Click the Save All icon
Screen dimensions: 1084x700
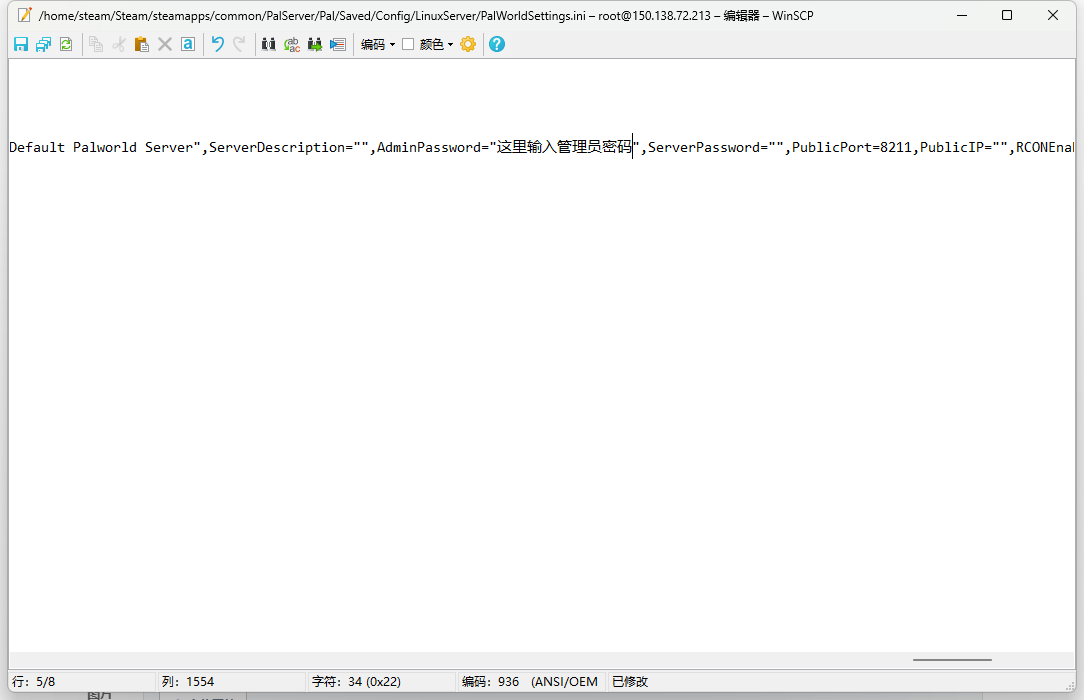point(44,44)
